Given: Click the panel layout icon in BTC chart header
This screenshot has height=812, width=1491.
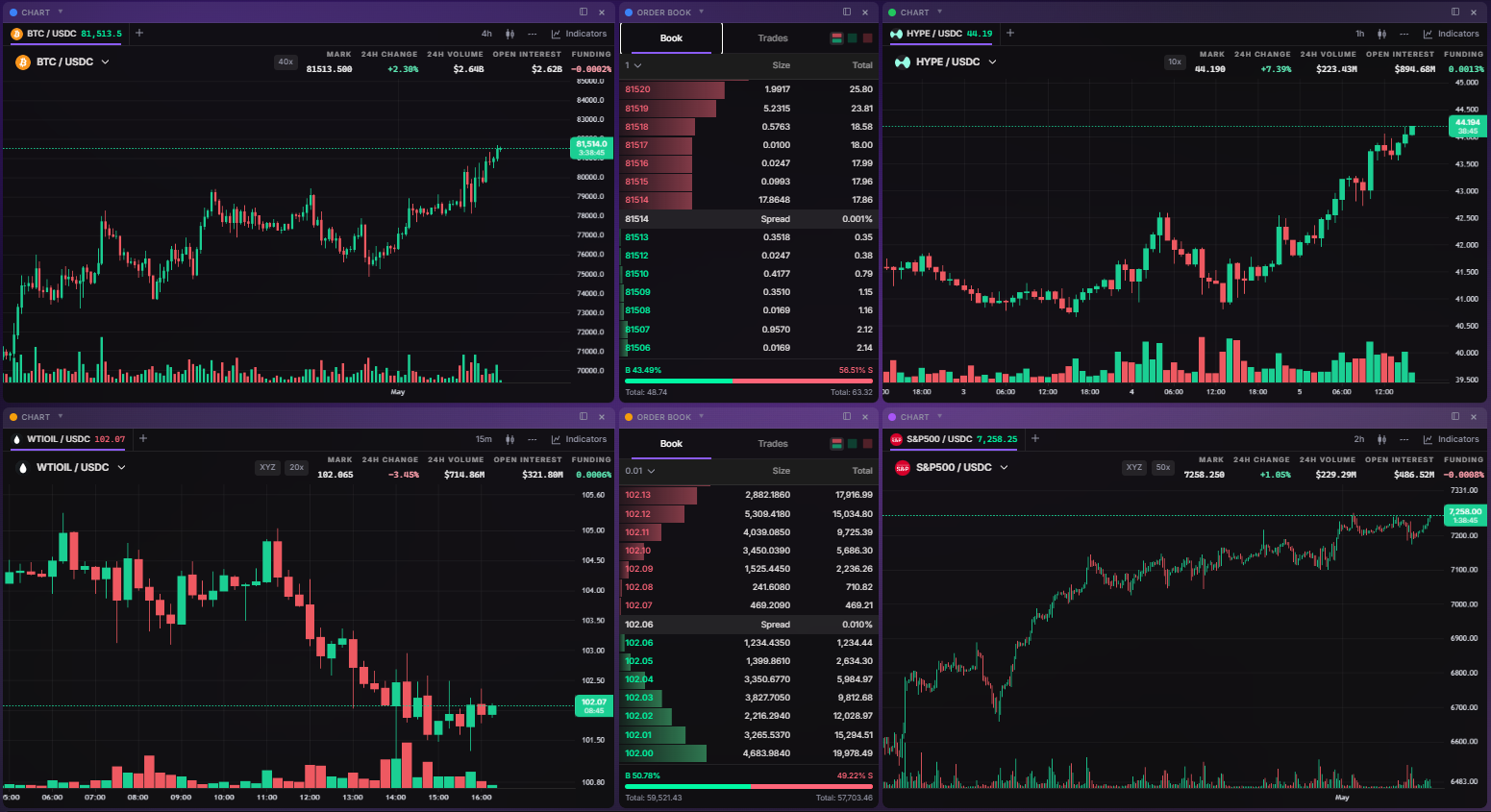Looking at the screenshot, I should click(584, 12).
